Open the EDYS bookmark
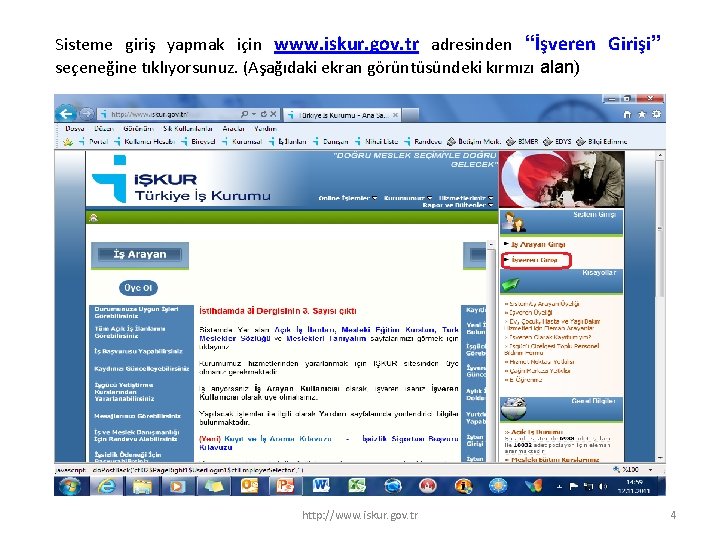 coord(557,141)
